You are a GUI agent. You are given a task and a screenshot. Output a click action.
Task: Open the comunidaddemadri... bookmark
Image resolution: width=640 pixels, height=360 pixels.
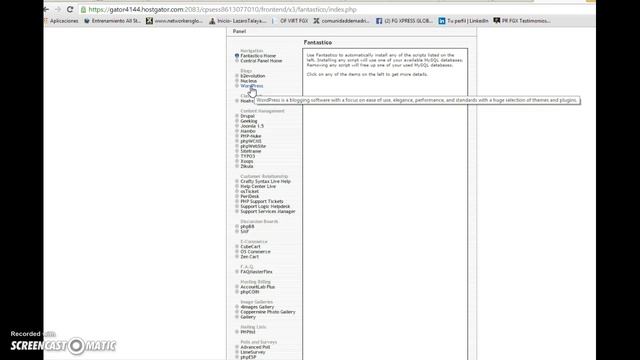(x=342, y=21)
